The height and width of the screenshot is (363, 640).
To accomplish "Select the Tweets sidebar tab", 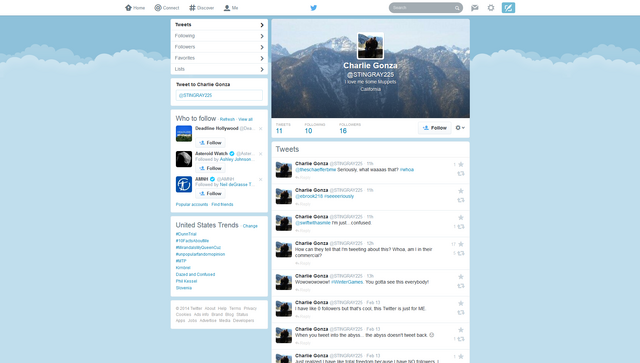I will 219,25.
